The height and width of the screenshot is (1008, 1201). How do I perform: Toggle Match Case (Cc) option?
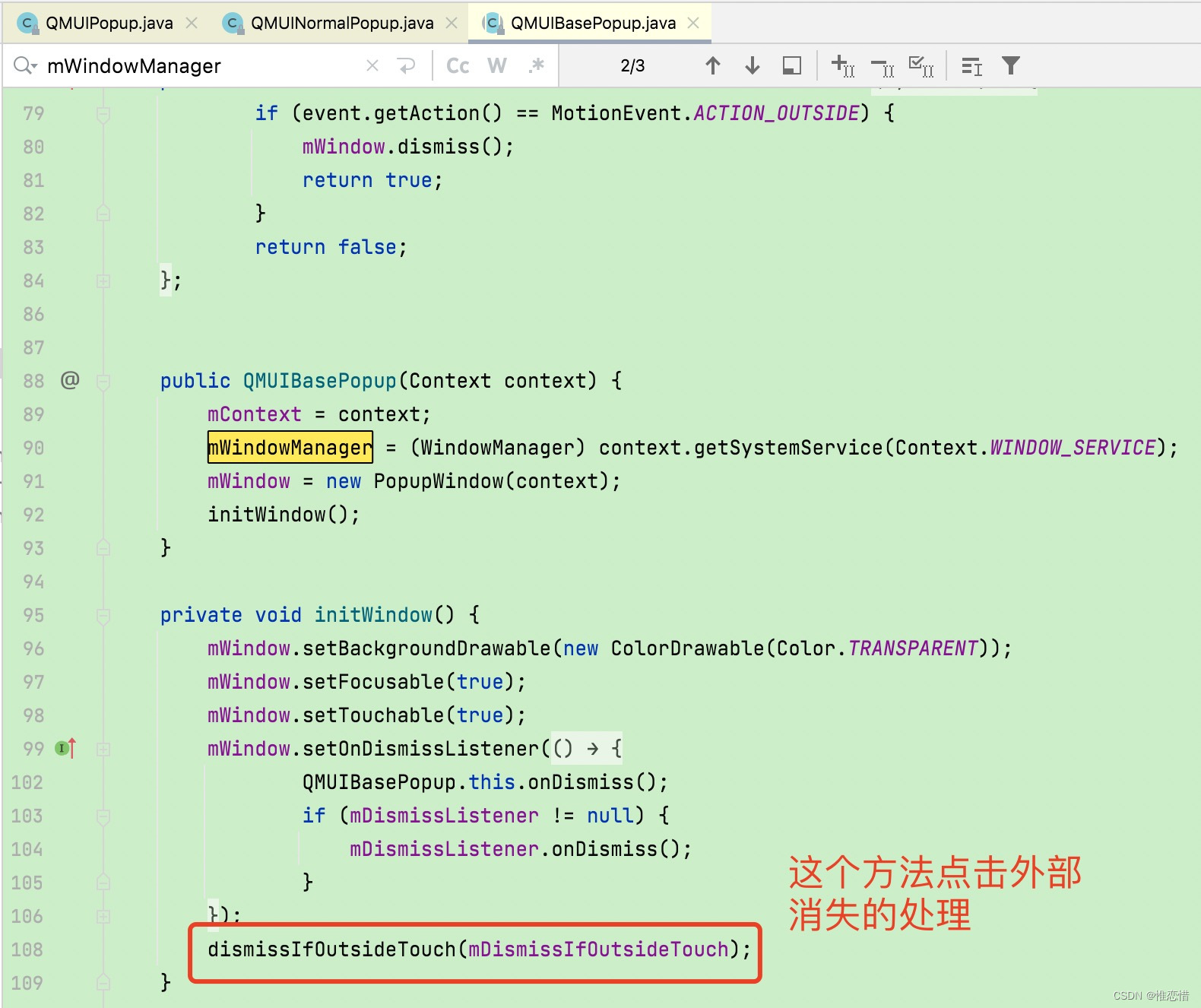[x=458, y=66]
